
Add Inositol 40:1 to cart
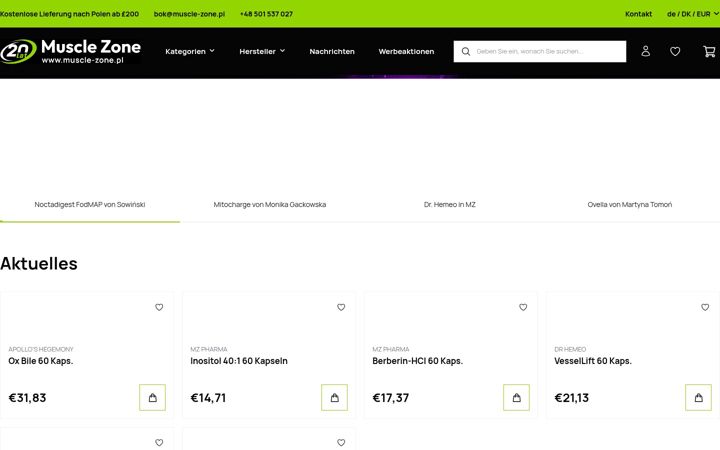(334, 398)
